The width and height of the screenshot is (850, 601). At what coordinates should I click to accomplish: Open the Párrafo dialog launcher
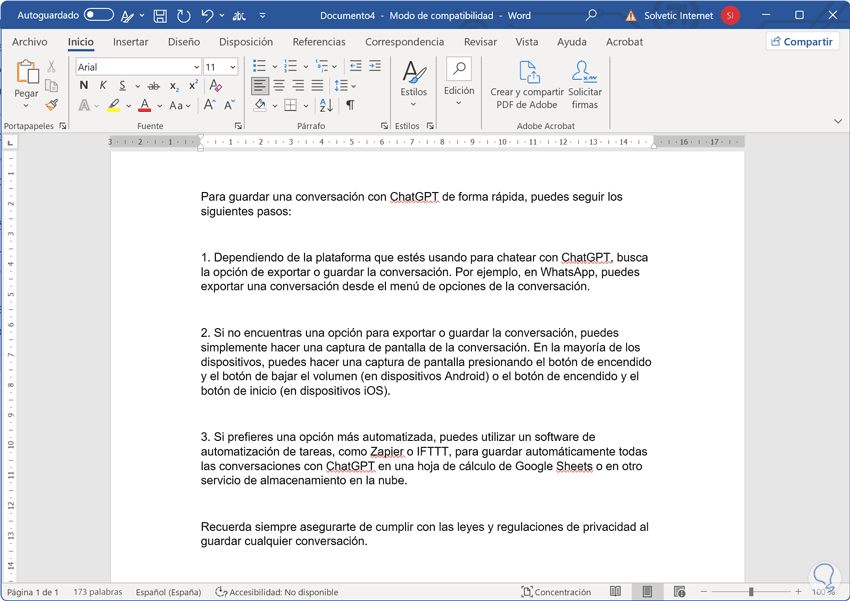coord(384,126)
